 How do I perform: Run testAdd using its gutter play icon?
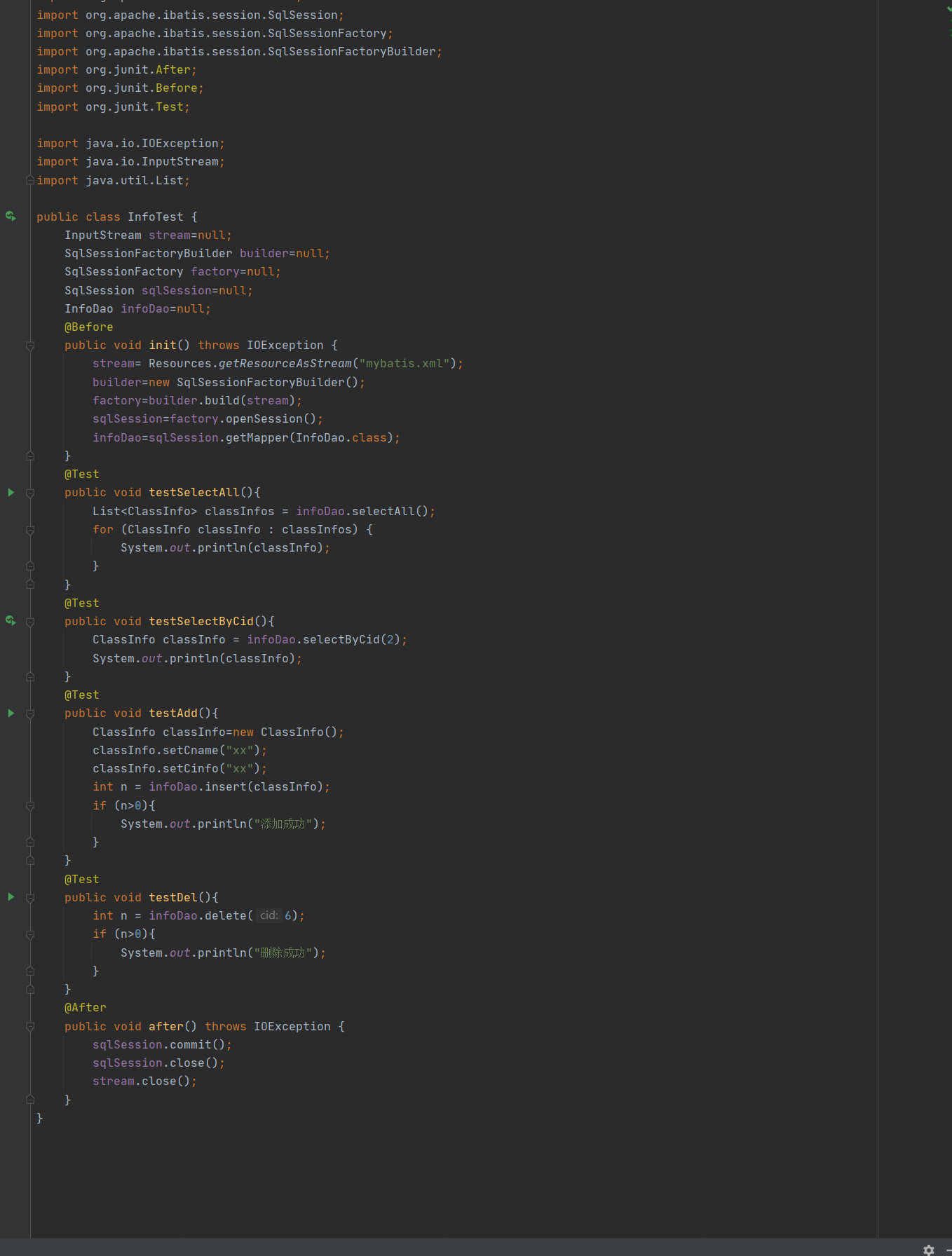11,713
